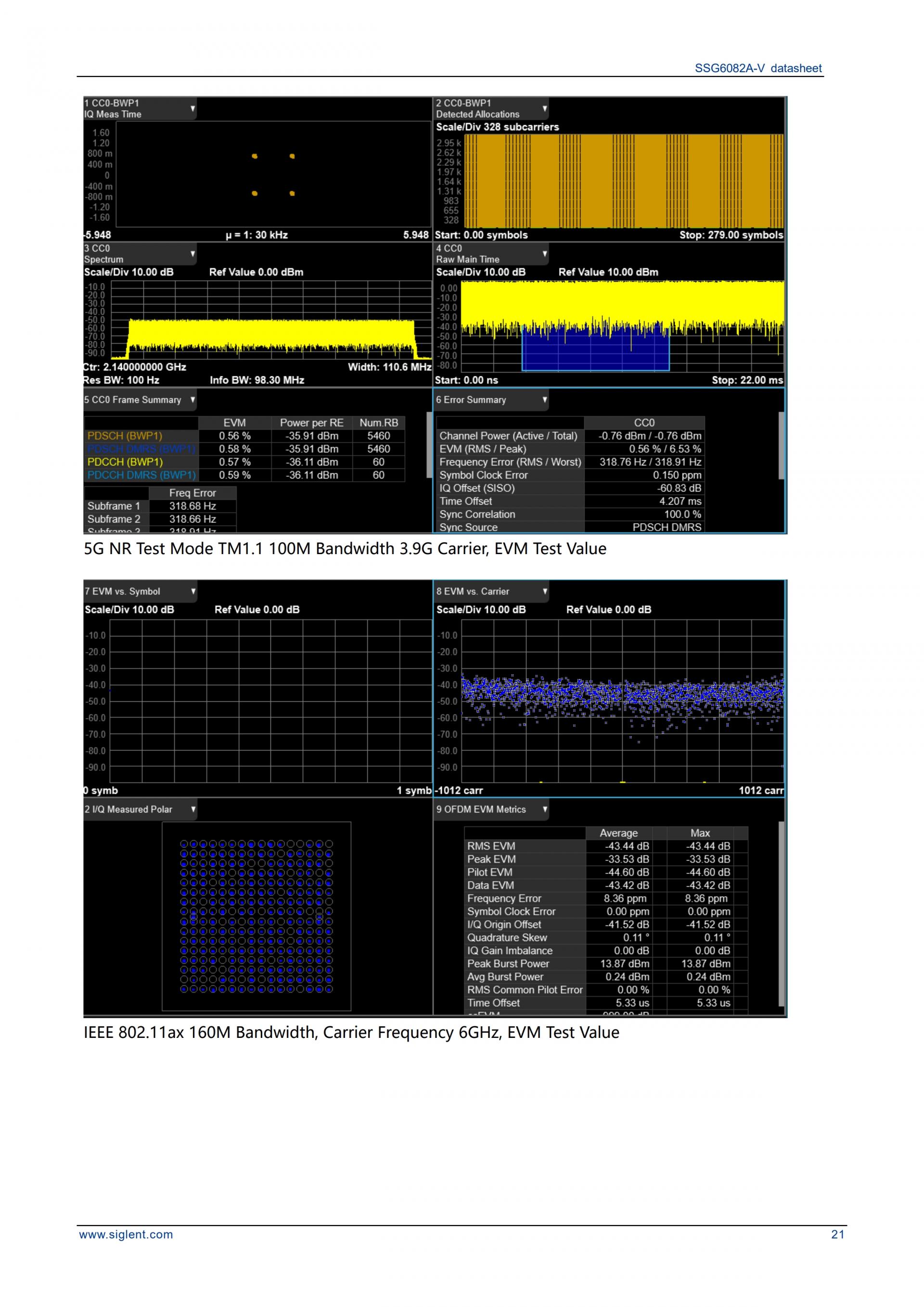Click the Raw Main Time dropdown arrow

click(544, 253)
